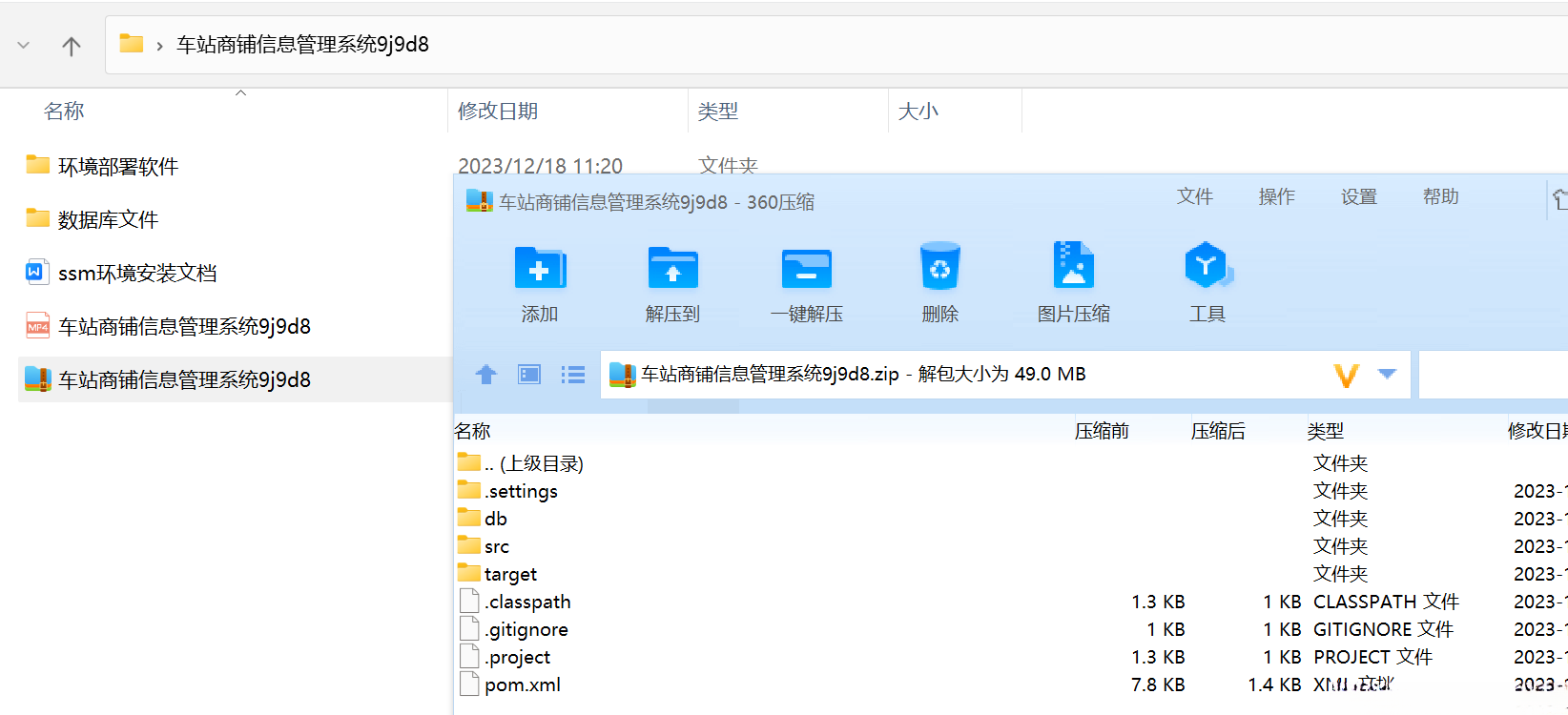Expand Explorer recent locations chevron
This screenshot has width=1568, height=715.
24,46
